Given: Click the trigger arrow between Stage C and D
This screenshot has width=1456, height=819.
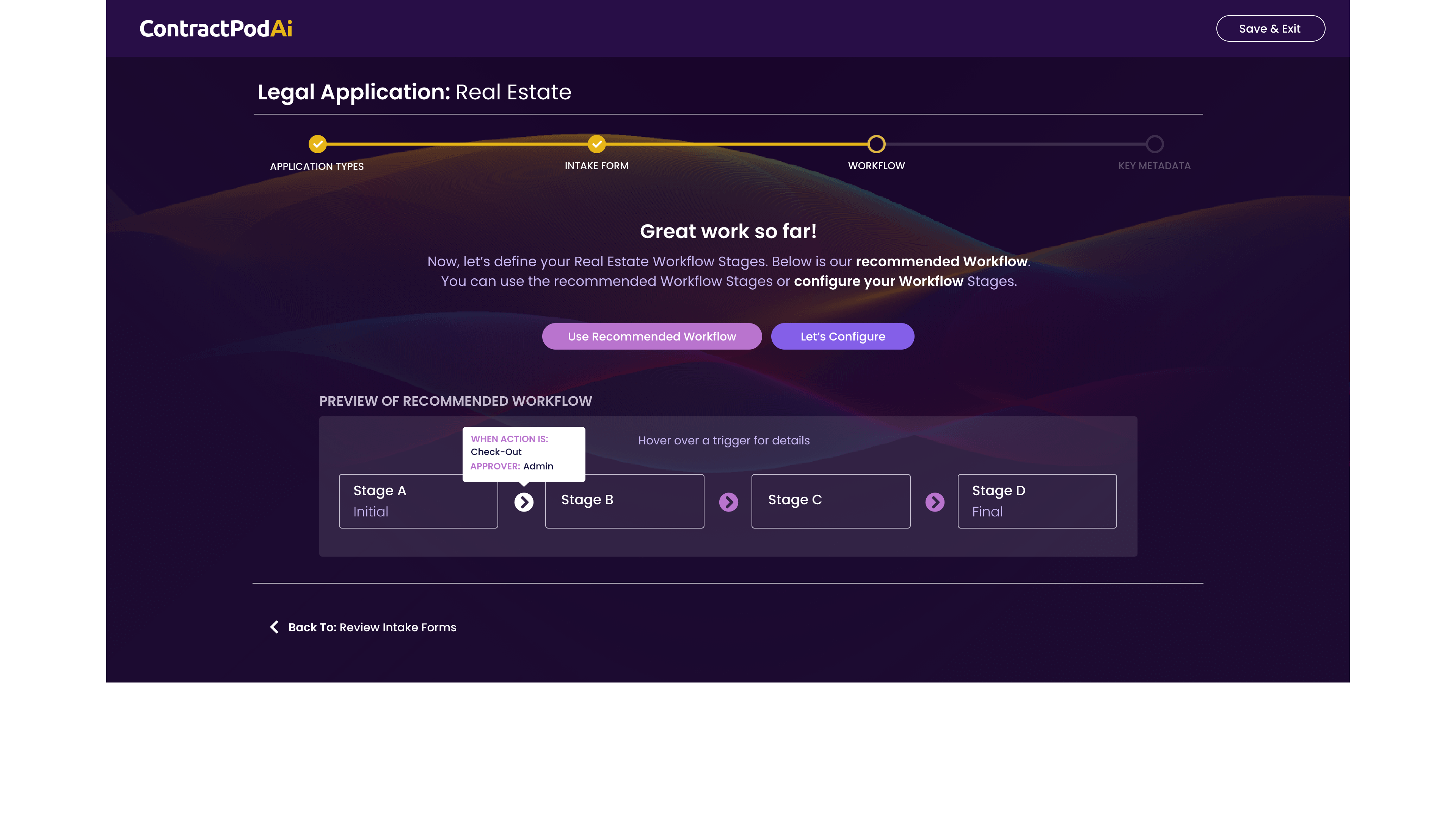Looking at the screenshot, I should 934,502.
